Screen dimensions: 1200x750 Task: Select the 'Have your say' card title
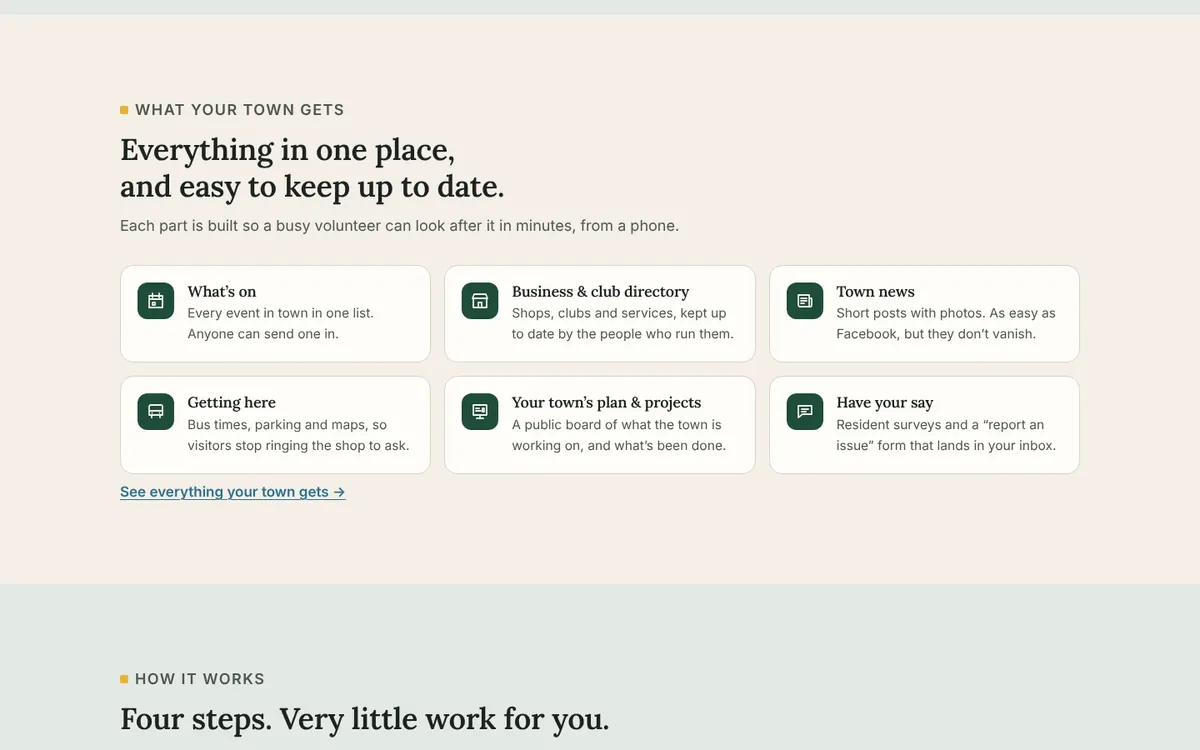tap(885, 403)
